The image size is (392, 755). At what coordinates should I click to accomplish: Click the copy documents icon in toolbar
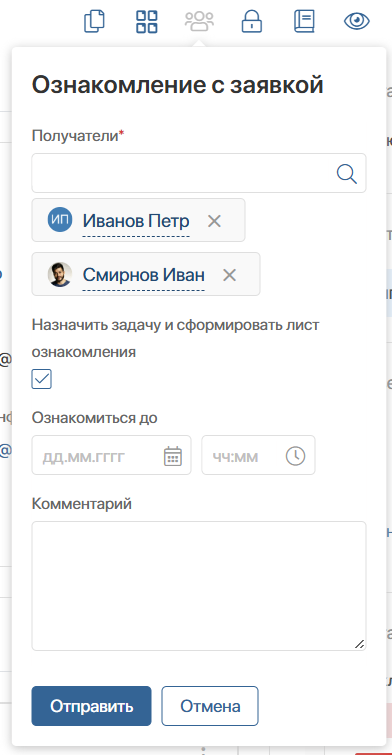pyautogui.click(x=94, y=22)
